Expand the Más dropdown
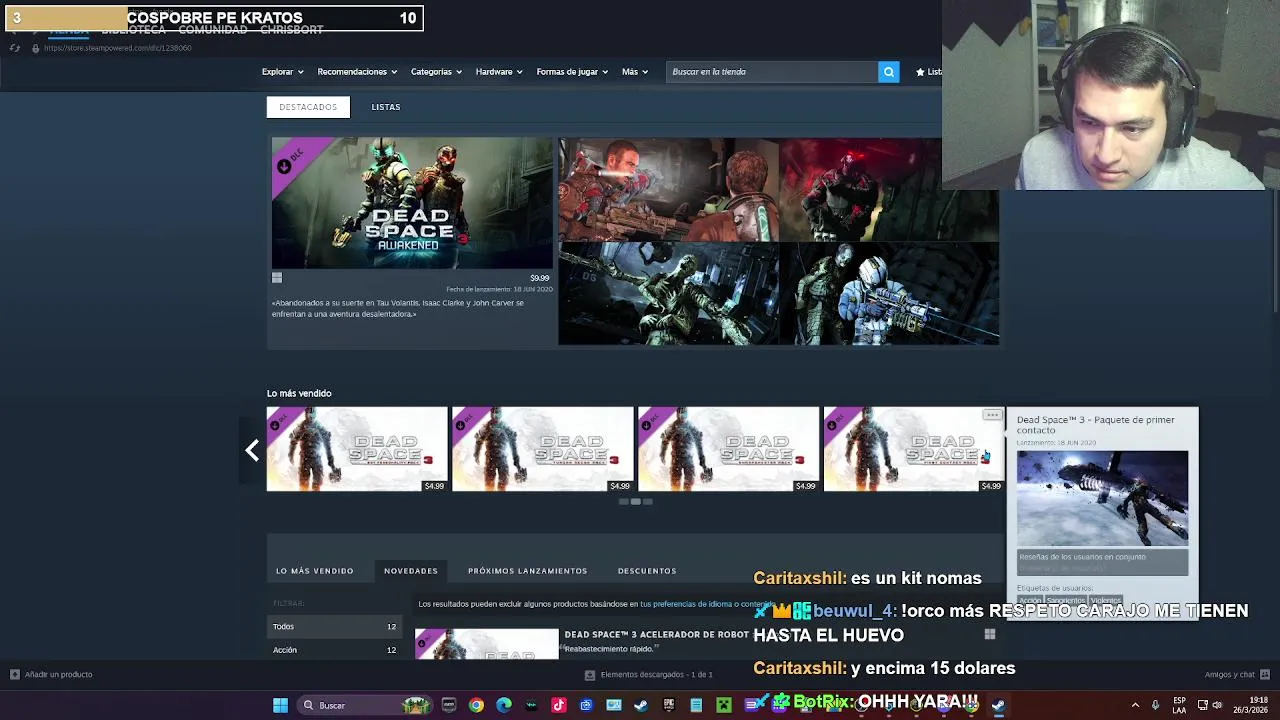This screenshot has width=1280, height=720. pos(635,72)
